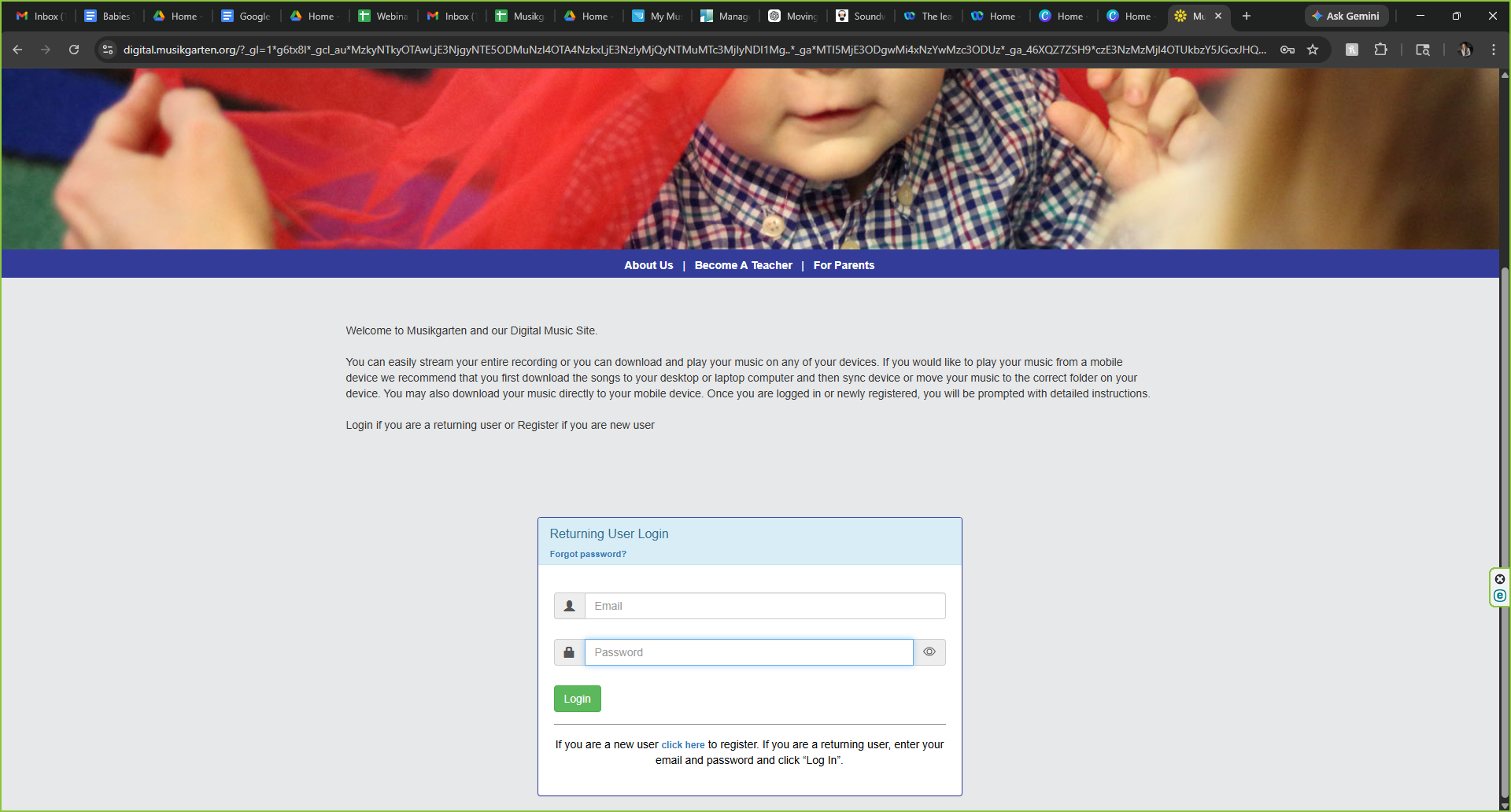Screen dimensions: 1511x812
Task: Click the page's vertical scrollbar
Action: click(1505, 472)
